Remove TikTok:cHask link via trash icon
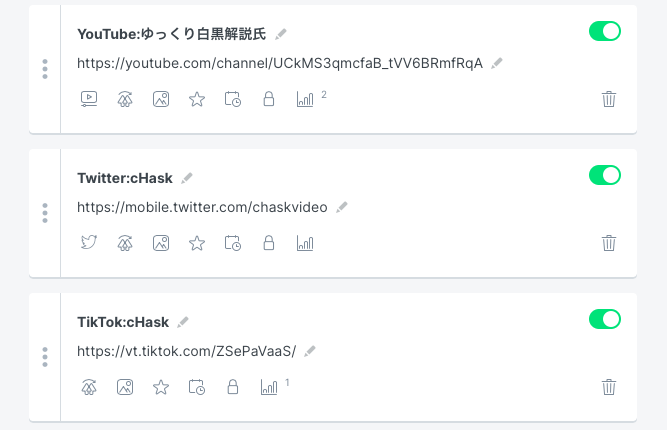Image resolution: width=667 pixels, height=430 pixels. pyautogui.click(x=609, y=387)
